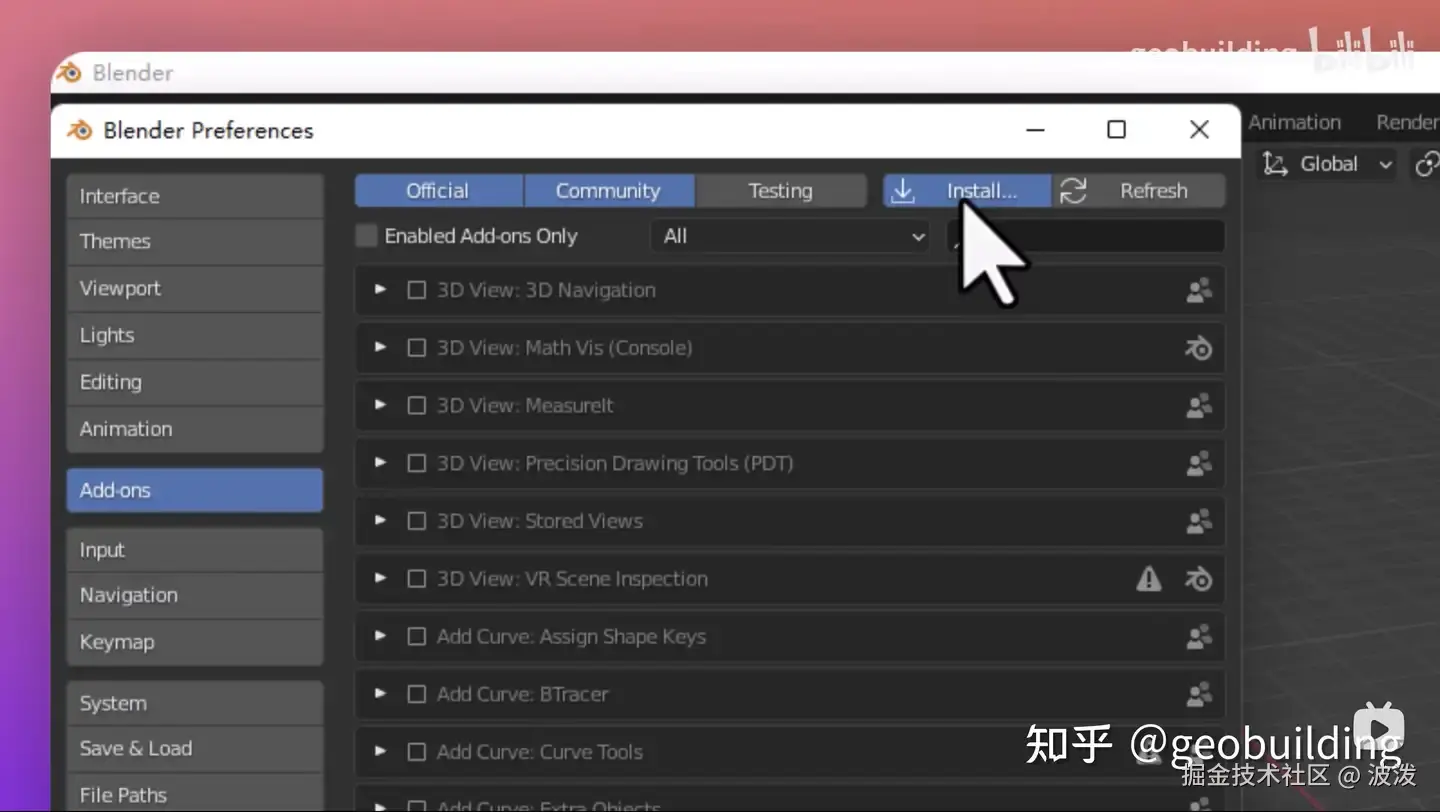Open the Global orientation dropdown
Image resolution: width=1440 pixels, height=812 pixels.
pyautogui.click(x=1325, y=164)
